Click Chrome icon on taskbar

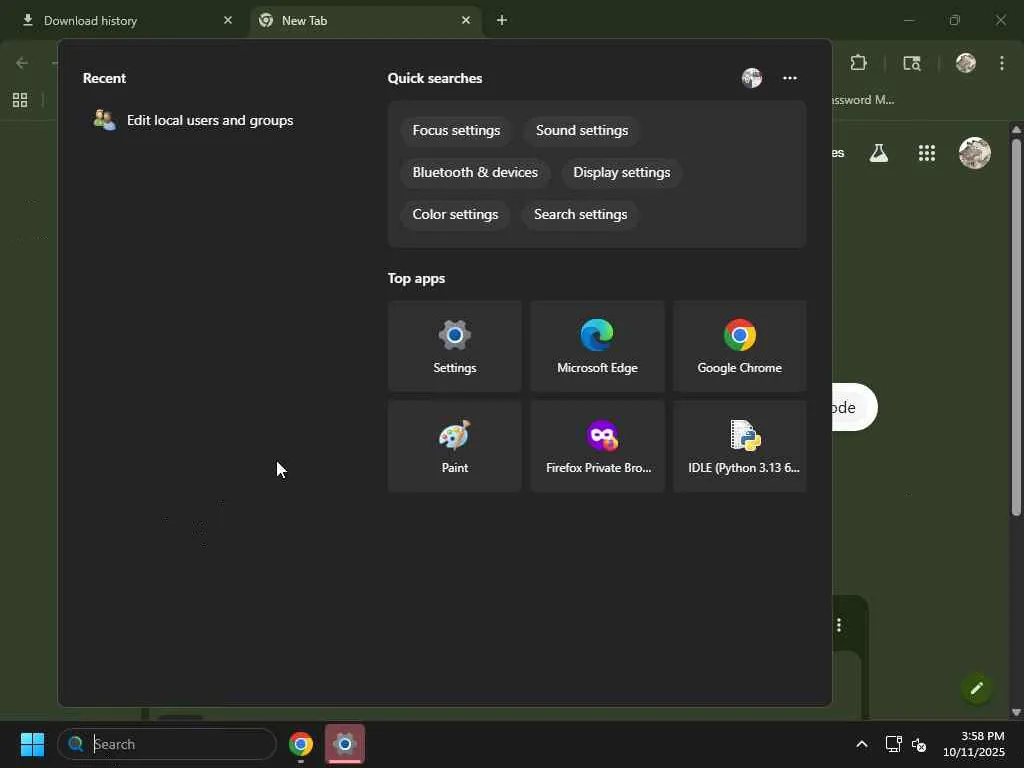[300, 744]
